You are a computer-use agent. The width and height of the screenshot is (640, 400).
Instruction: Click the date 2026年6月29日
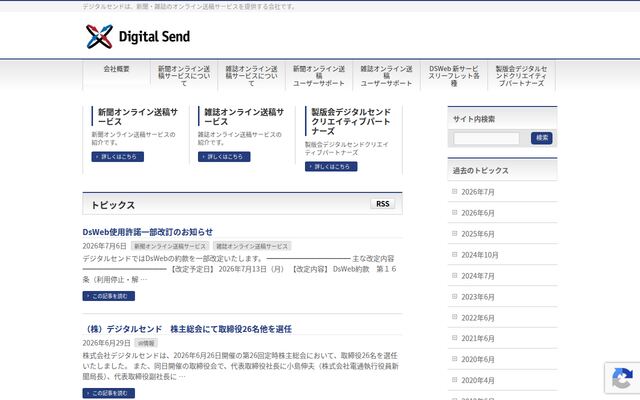[107, 343]
